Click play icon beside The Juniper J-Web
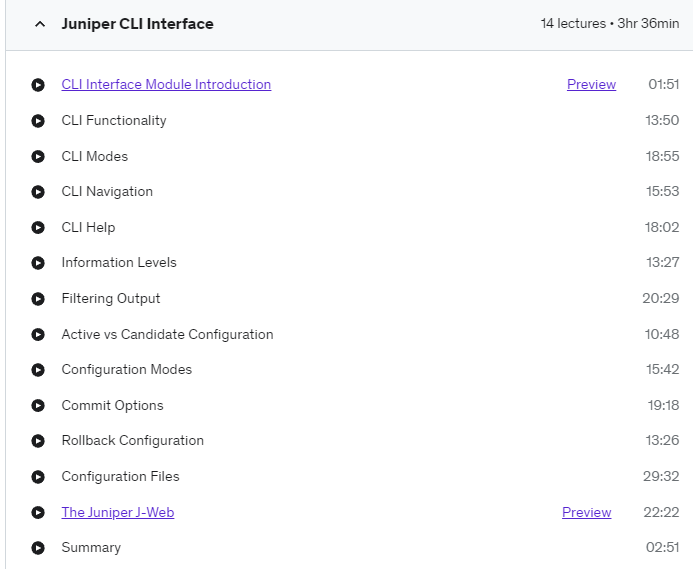 point(38,513)
